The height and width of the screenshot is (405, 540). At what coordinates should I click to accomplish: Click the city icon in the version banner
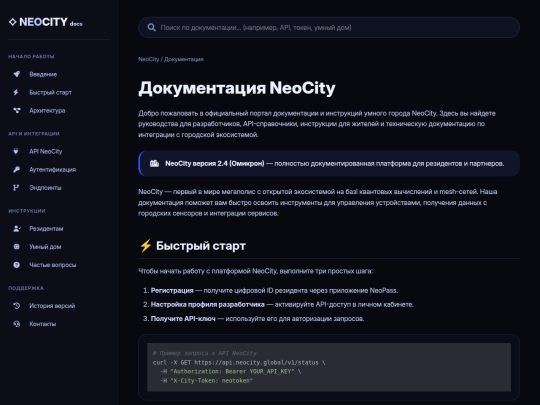click(x=154, y=164)
